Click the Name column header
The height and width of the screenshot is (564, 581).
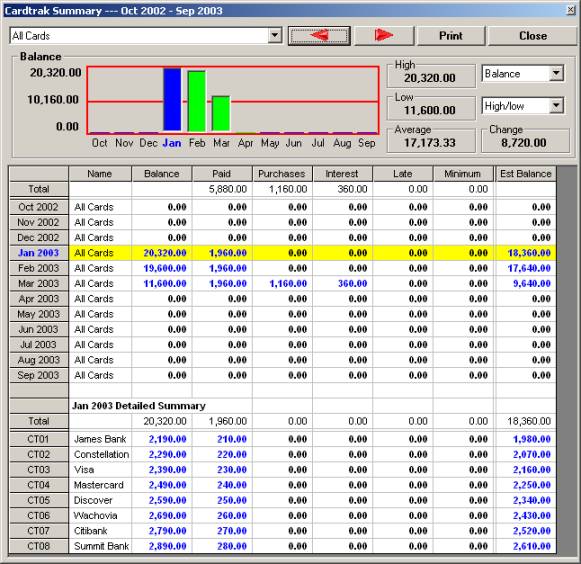[x=100, y=174]
